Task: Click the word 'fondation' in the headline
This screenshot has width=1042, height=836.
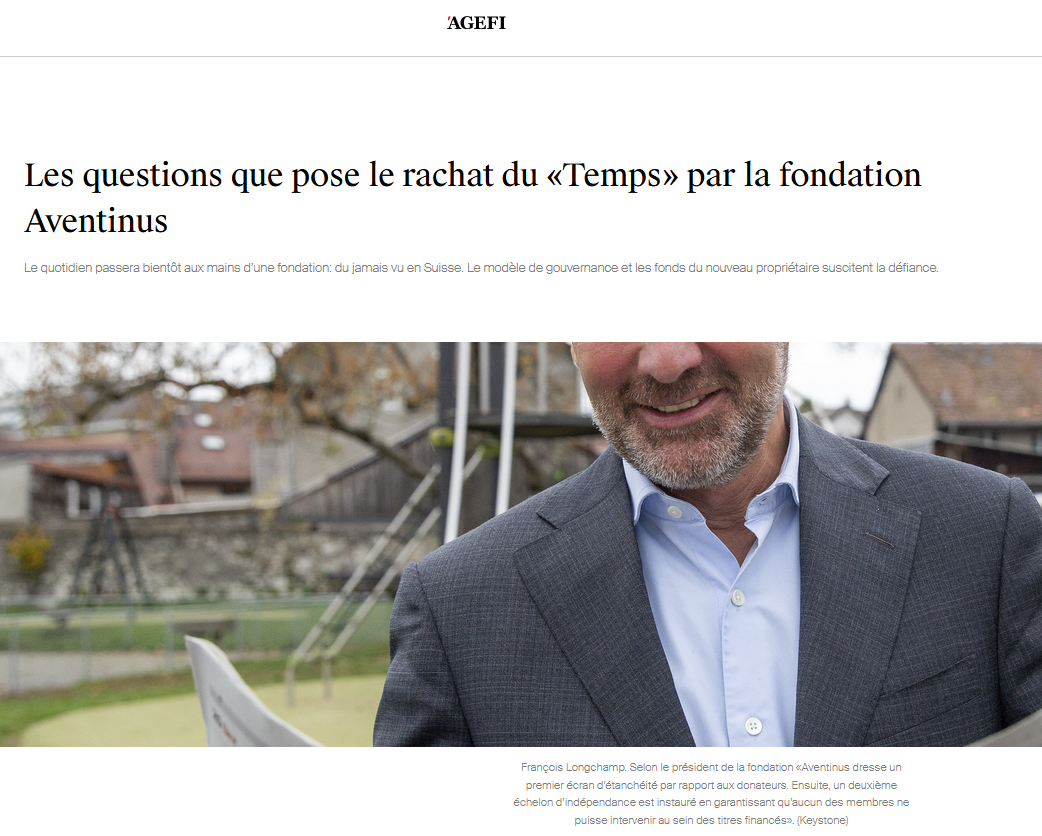Action: (x=850, y=175)
